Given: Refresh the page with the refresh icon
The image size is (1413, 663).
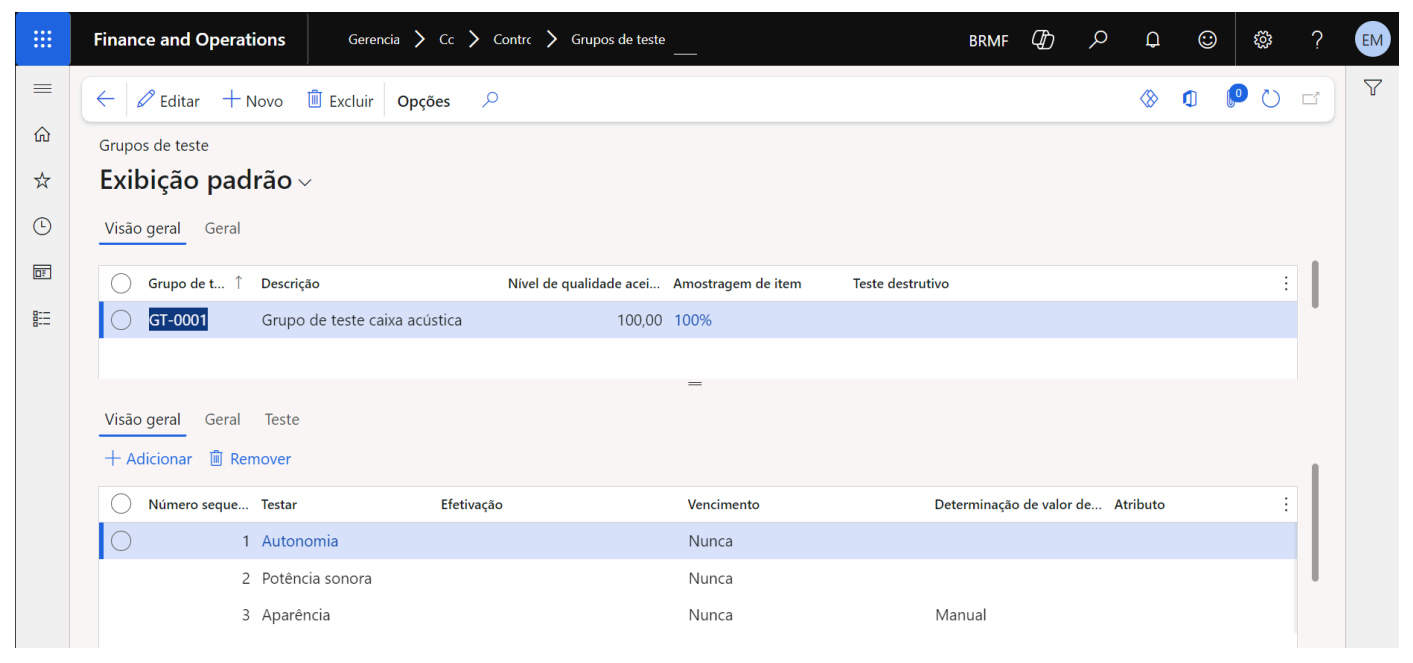Looking at the screenshot, I should click(x=1271, y=99).
